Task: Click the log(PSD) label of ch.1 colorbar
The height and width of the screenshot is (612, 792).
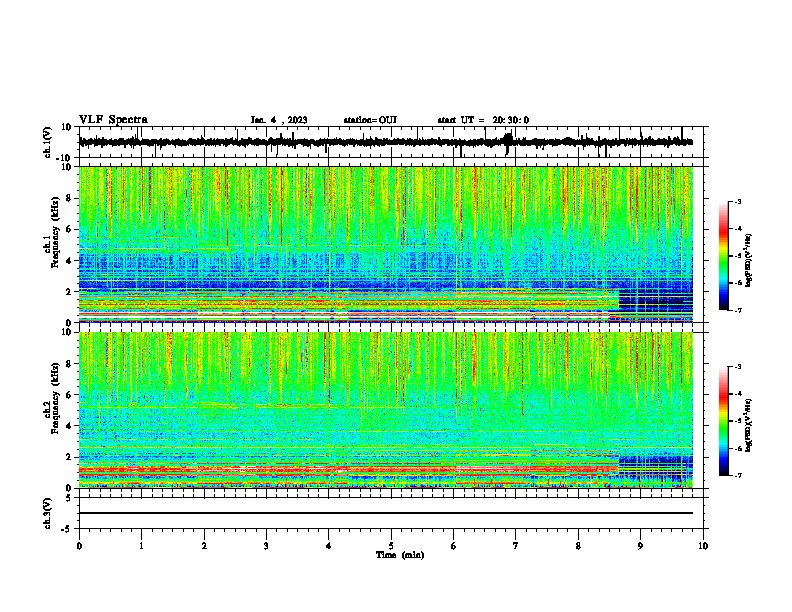Action: coord(749,260)
